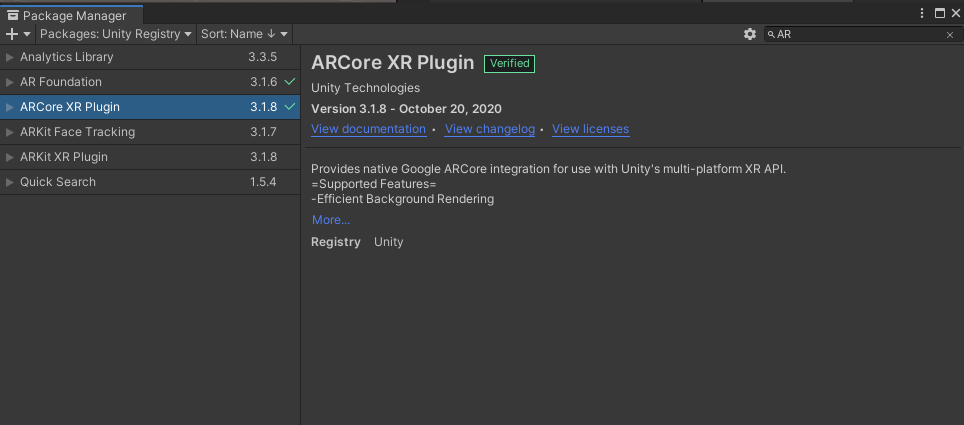
Task: Click More... to expand description
Action: (331, 220)
